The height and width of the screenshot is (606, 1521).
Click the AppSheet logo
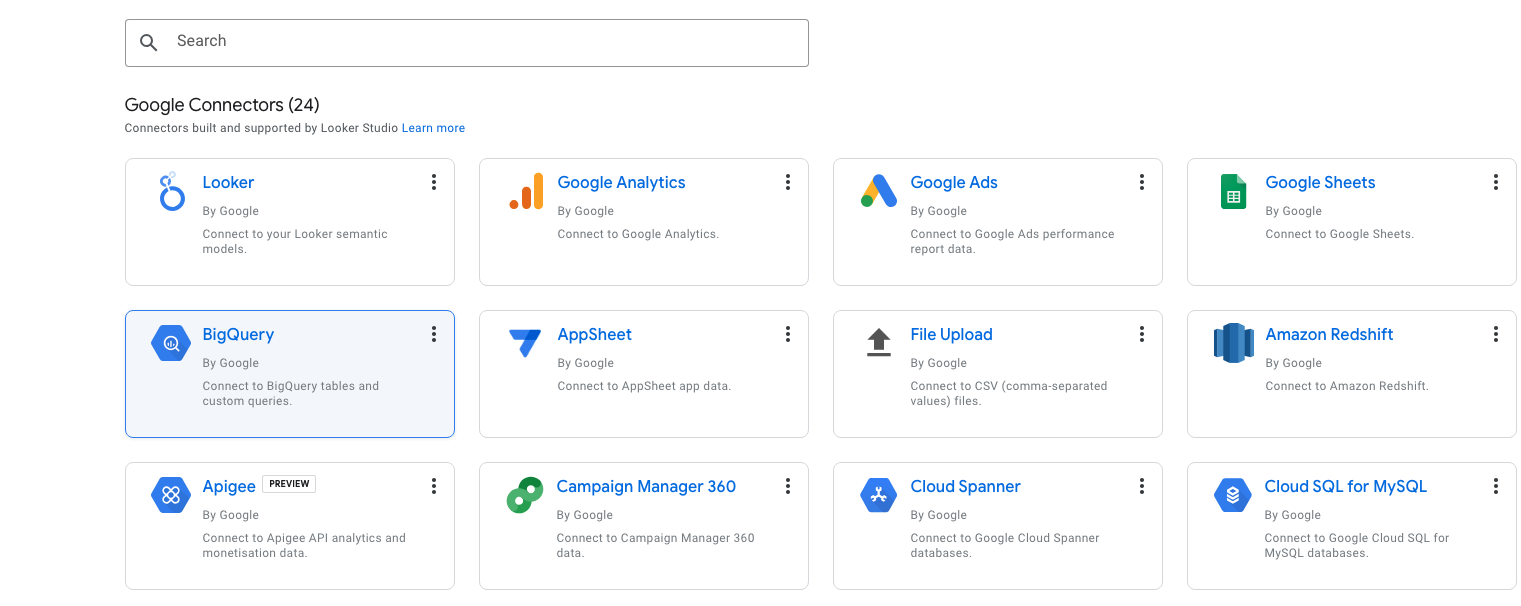525,343
